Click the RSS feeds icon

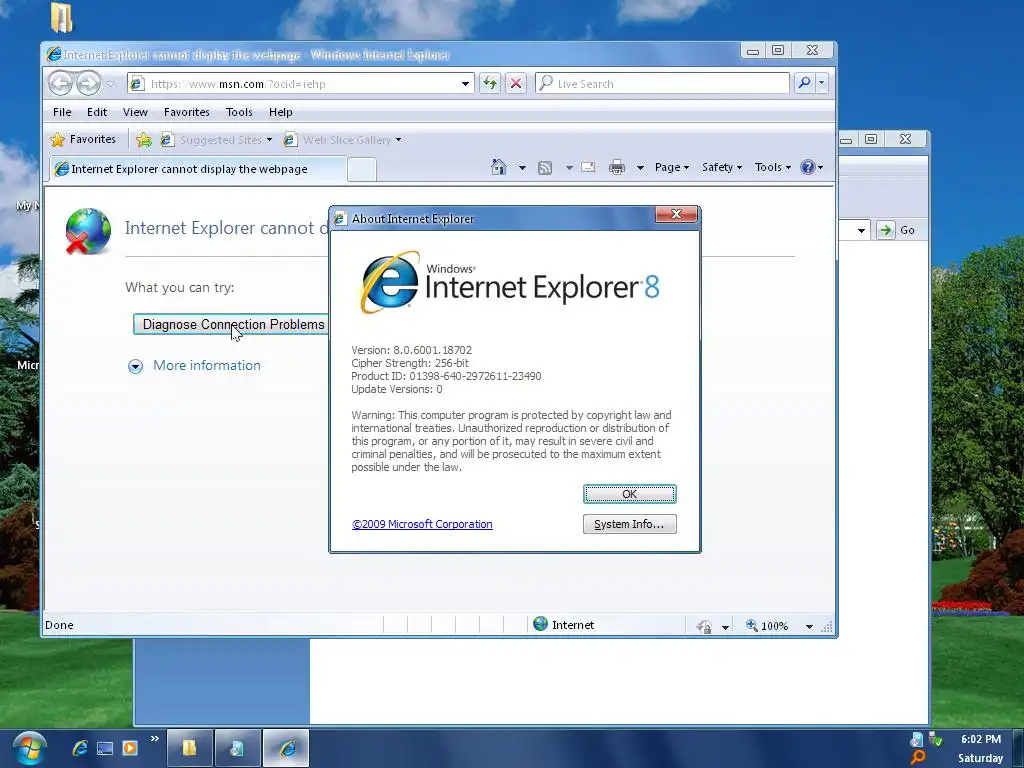(545, 168)
